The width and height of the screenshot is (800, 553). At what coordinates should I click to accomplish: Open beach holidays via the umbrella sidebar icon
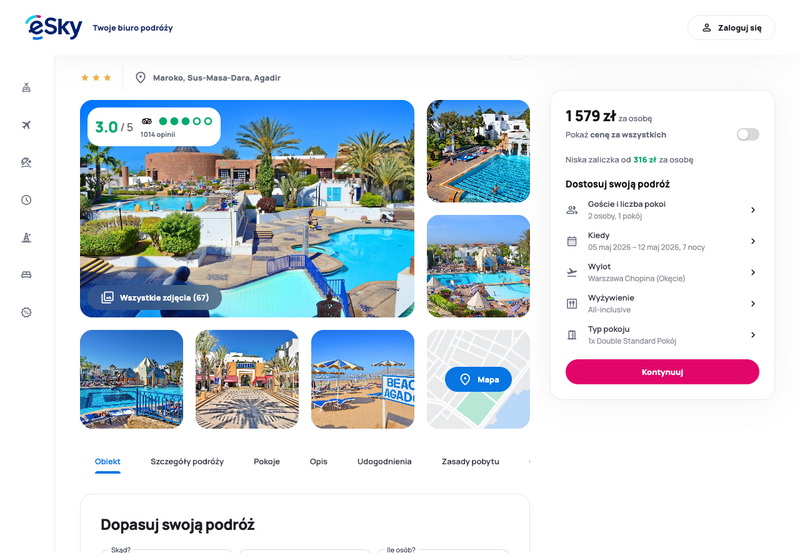click(x=27, y=162)
